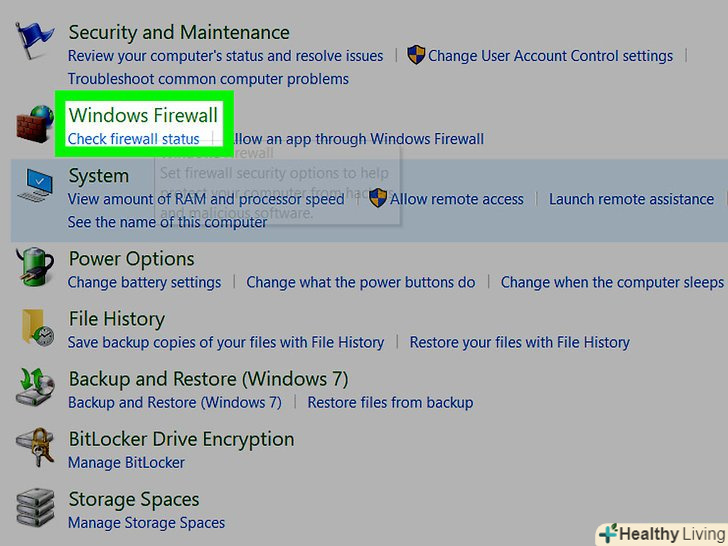Click Change what the power buttons do
The height and width of the screenshot is (546, 728).
click(361, 282)
